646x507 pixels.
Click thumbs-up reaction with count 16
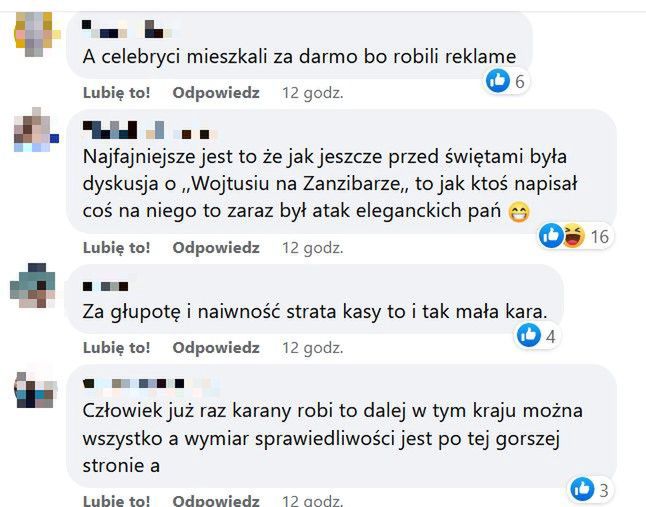click(x=551, y=236)
